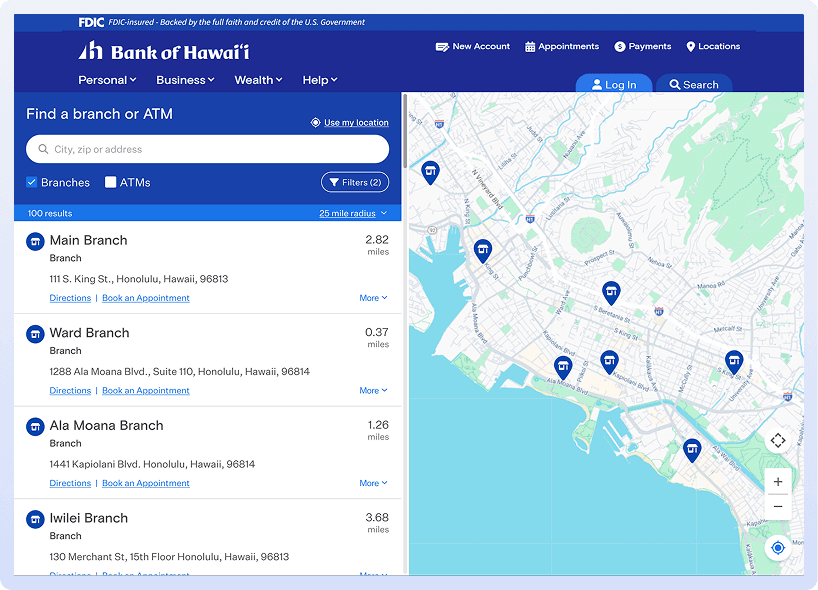This screenshot has height=590, width=818.
Task: Select the Iwilei Branch title
Action: pyautogui.click(x=89, y=518)
